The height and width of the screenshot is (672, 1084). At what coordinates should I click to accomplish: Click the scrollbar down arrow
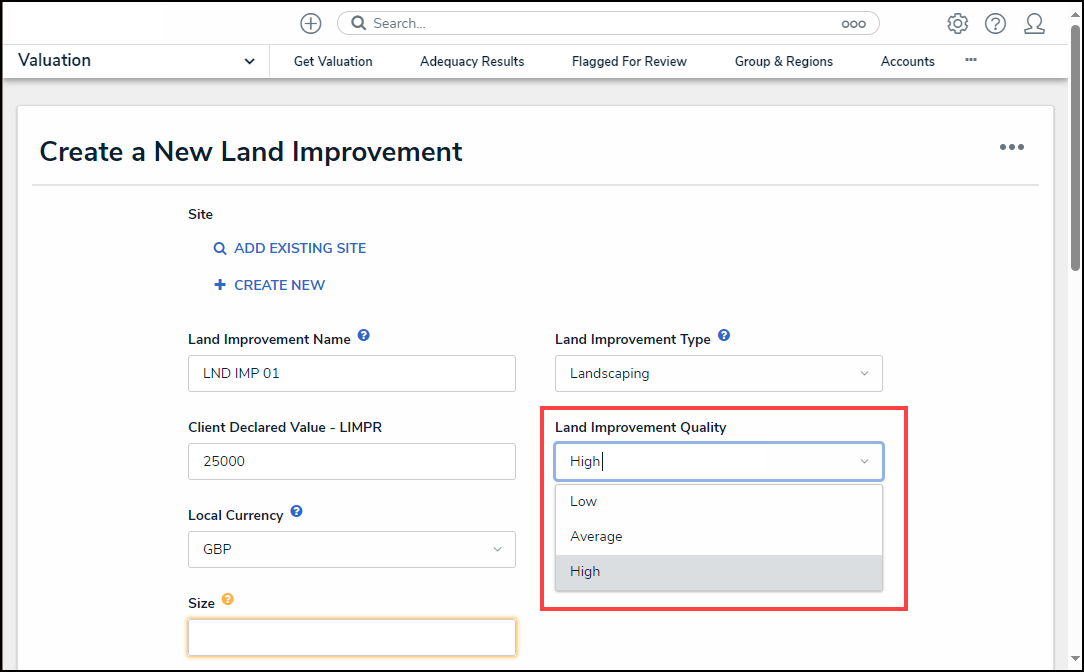pos(1075,659)
